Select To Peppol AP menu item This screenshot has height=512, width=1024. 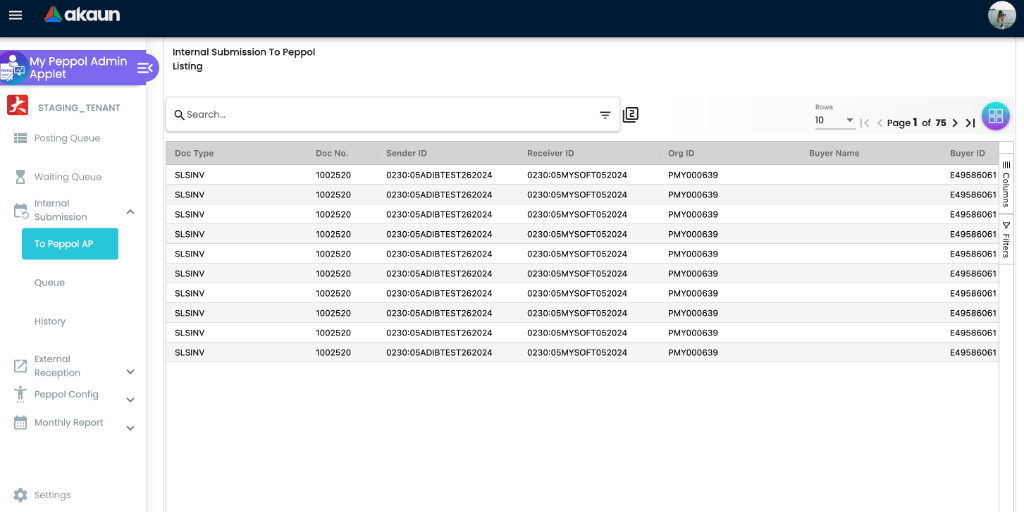pyautogui.click(x=70, y=244)
